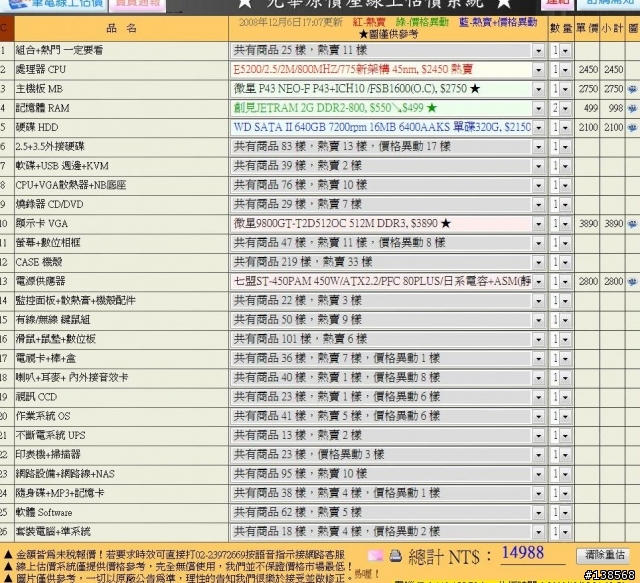Open the 處理器 CPU product dropdown showing E5200

tap(387, 69)
